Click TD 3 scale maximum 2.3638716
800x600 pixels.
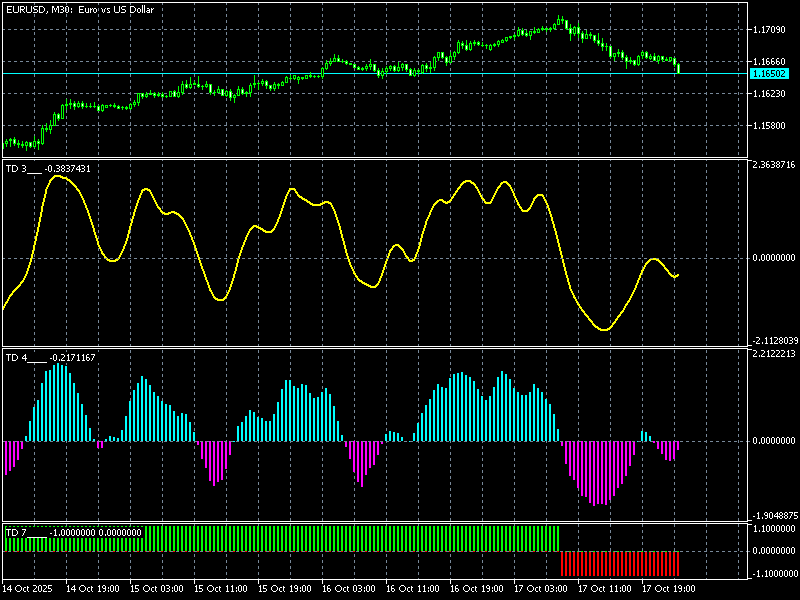tap(773, 165)
